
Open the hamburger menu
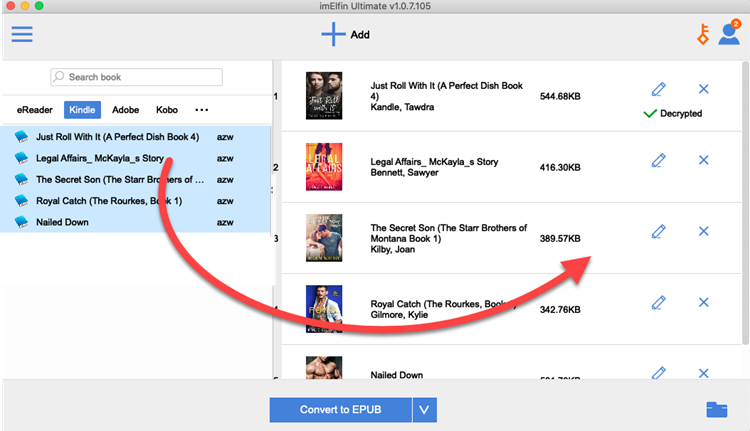click(x=22, y=34)
